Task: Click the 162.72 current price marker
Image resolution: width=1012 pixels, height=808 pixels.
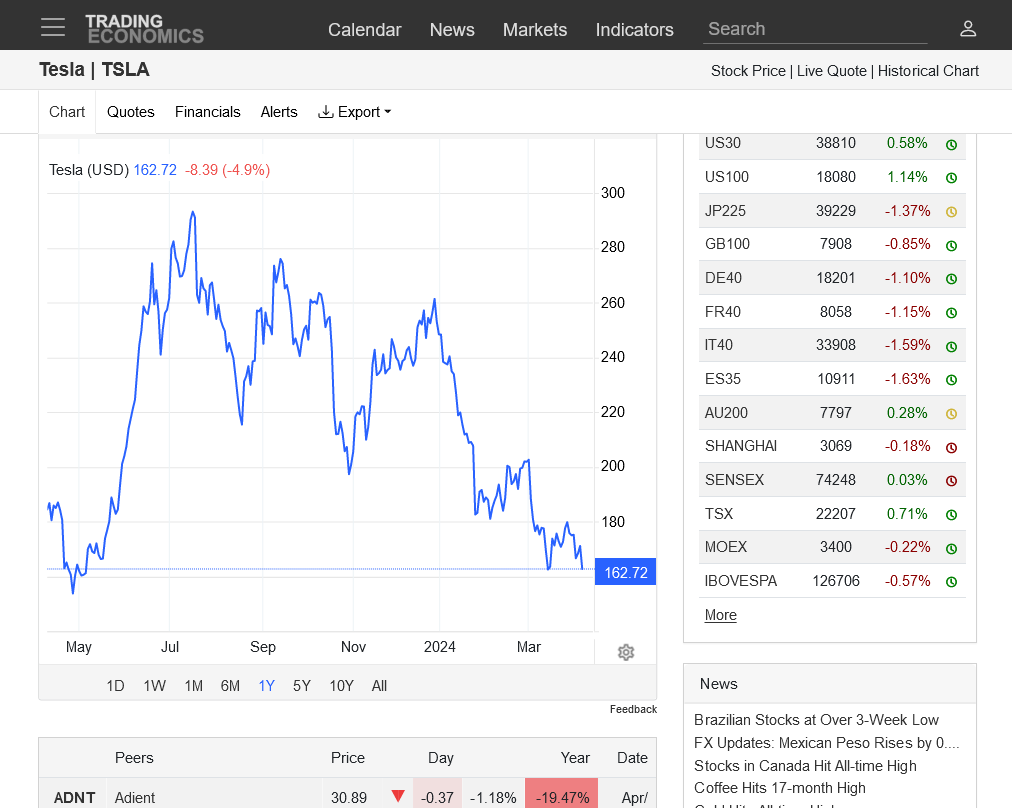Action: tap(625, 573)
